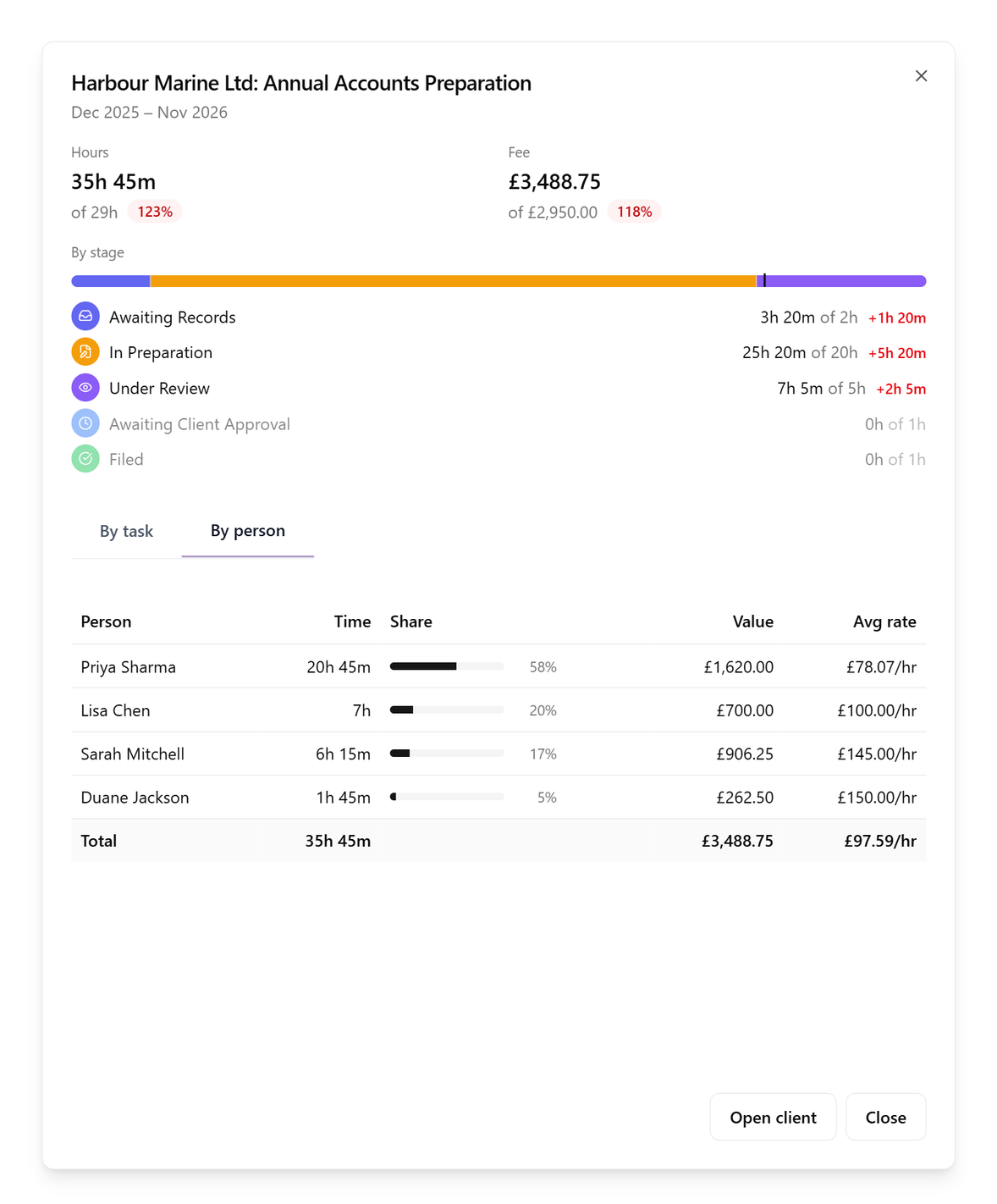Open client via the Open client button
997x1204 pixels.
(x=773, y=1117)
